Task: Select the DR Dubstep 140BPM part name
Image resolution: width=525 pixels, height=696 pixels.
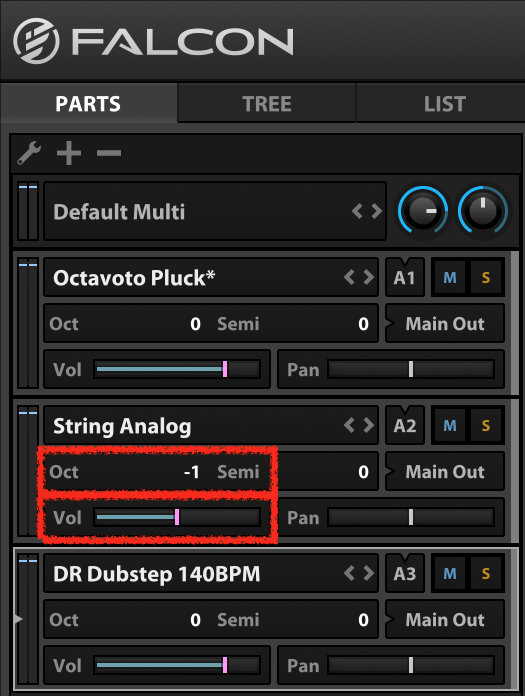Action: [x=157, y=574]
